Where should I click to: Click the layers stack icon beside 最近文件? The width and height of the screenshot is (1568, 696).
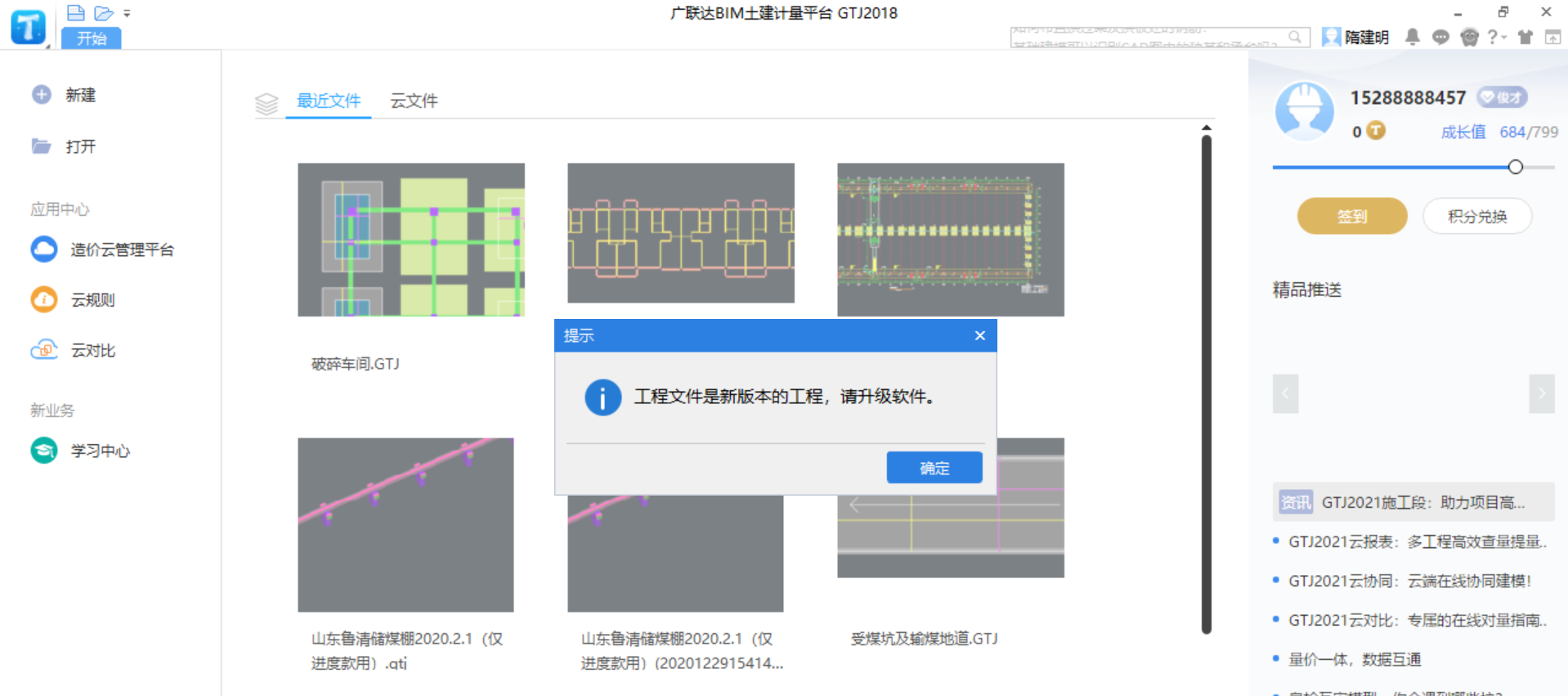pyautogui.click(x=267, y=103)
